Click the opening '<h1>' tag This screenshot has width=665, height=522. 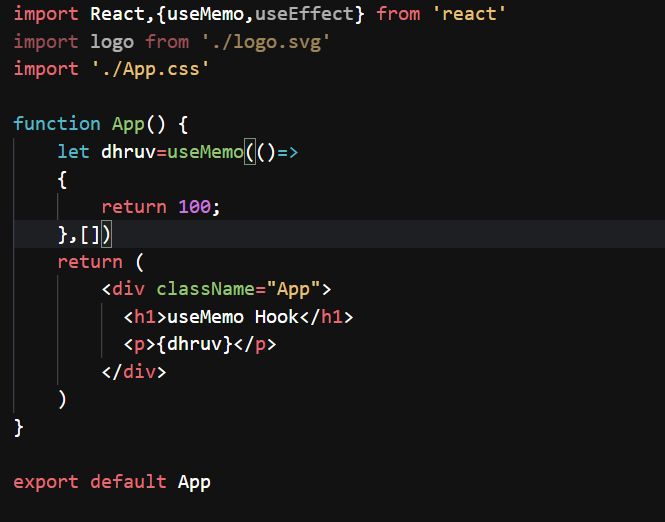pyautogui.click(x=145, y=317)
